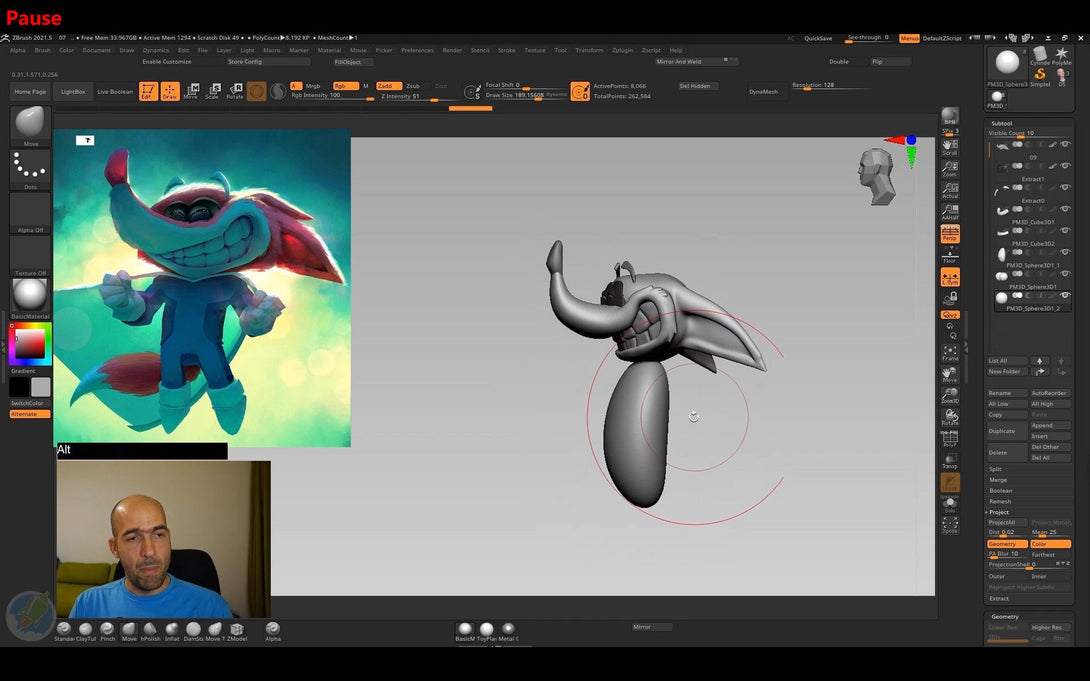This screenshot has width=1090, height=681.
Task: Activate the Draw mode button
Action: pos(170,91)
